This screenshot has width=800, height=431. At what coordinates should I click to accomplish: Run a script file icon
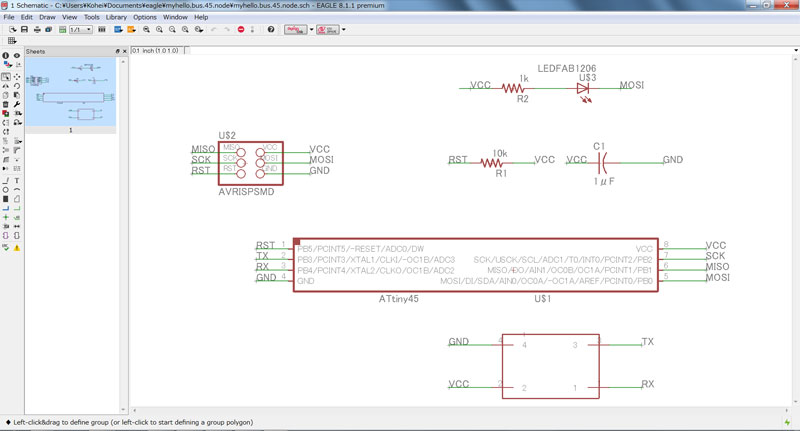tap(118, 30)
